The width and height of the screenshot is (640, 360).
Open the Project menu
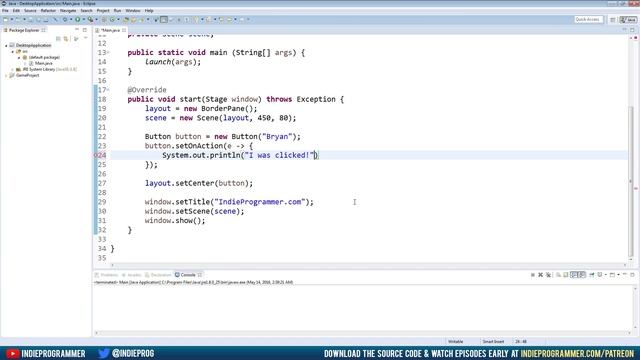coord(103,11)
